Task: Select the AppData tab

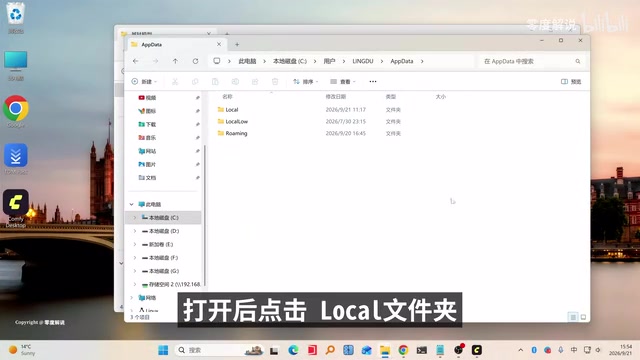Action: (176, 44)
